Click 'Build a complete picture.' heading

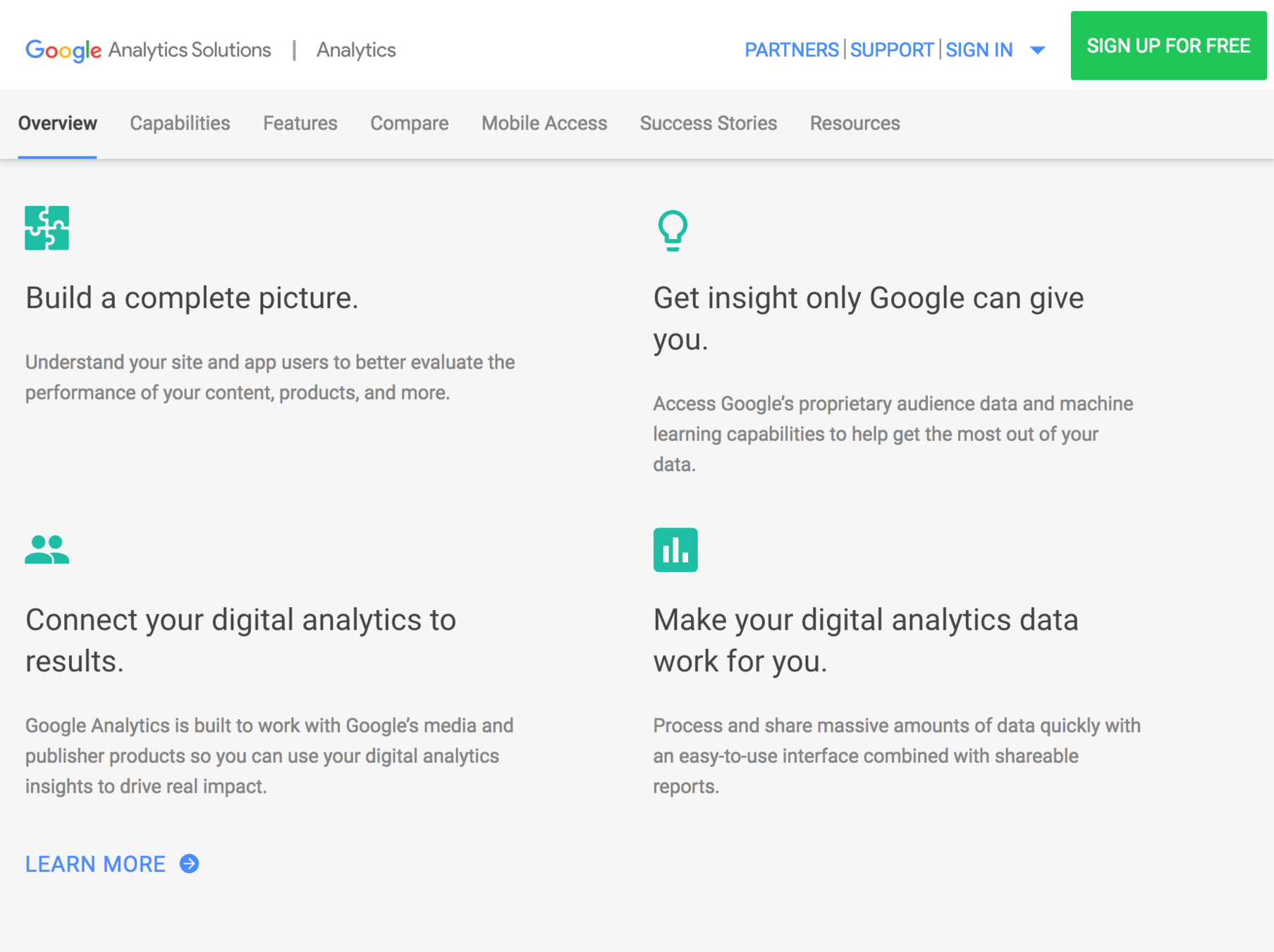click(x=192, y=298)
